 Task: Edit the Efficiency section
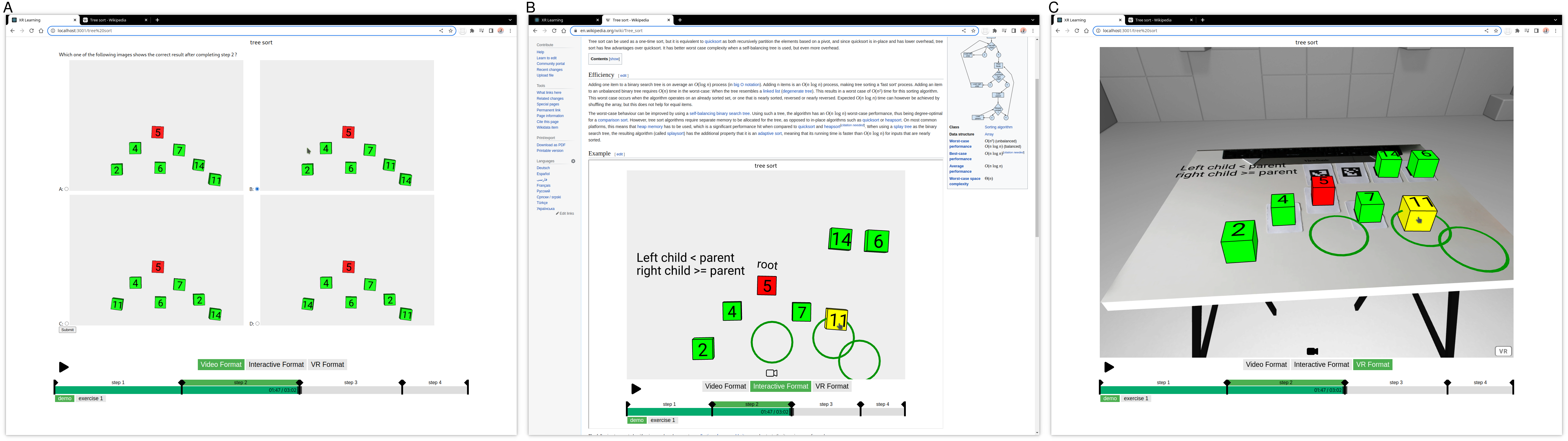tap(623, 76)
